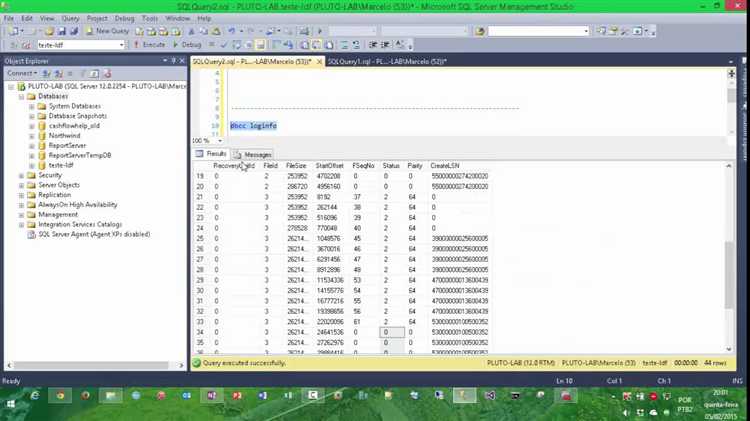Open the Query menu
Screen dimensions: 750x421
point(70,18)
